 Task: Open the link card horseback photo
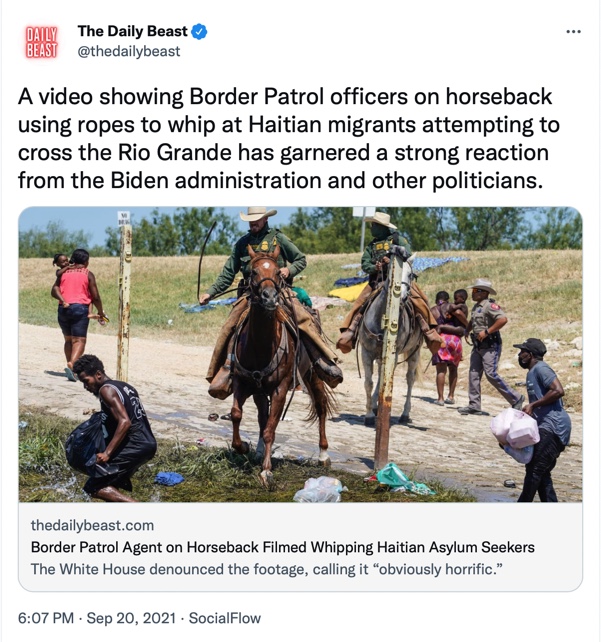(x=300, y=355)
